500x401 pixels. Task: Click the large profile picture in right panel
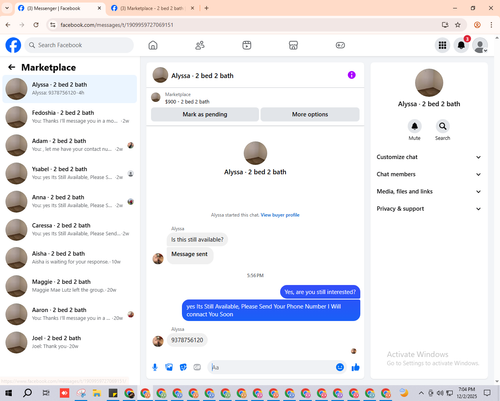429,83
